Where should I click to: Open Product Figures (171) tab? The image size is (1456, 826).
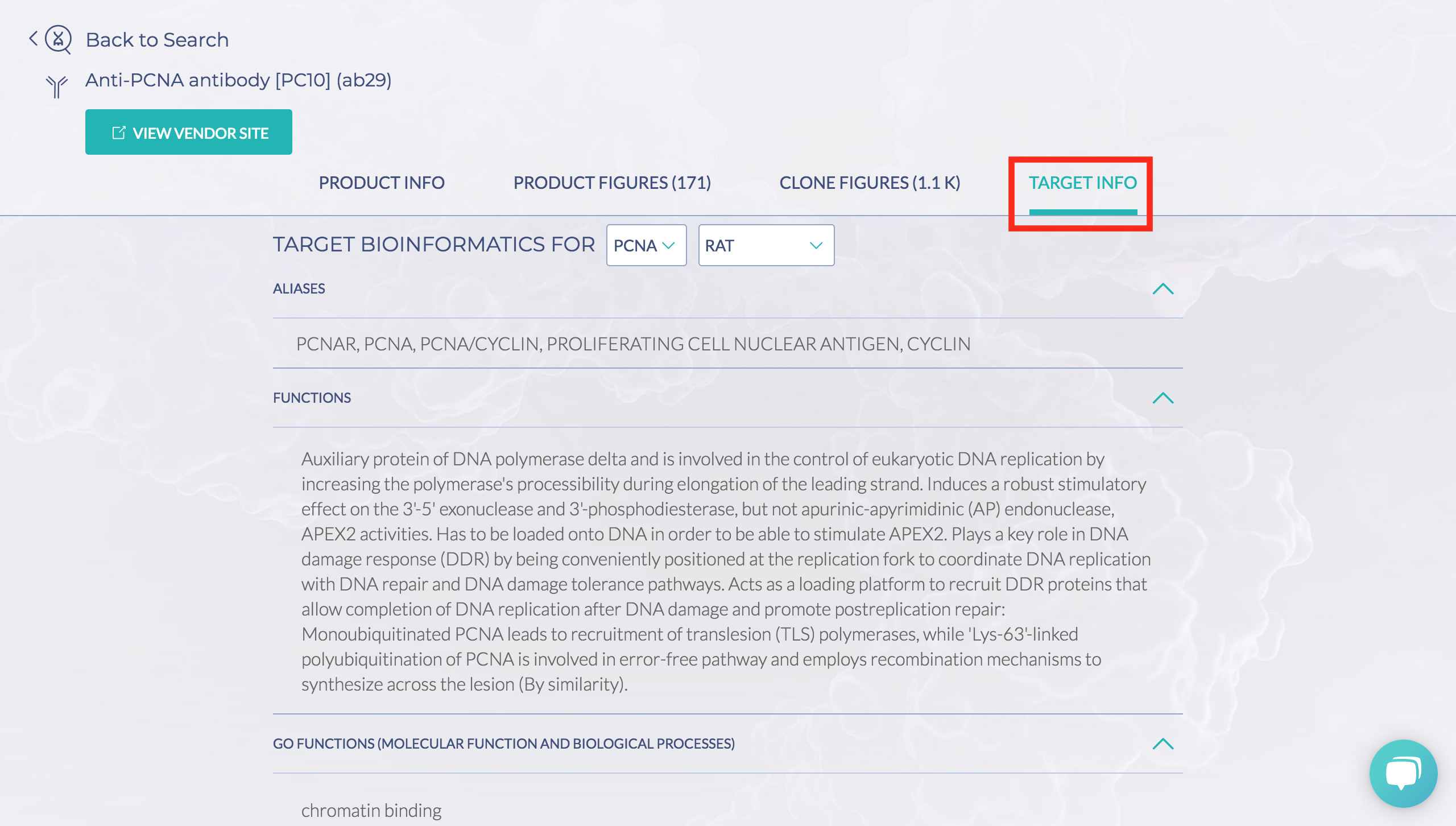(612, 183)
